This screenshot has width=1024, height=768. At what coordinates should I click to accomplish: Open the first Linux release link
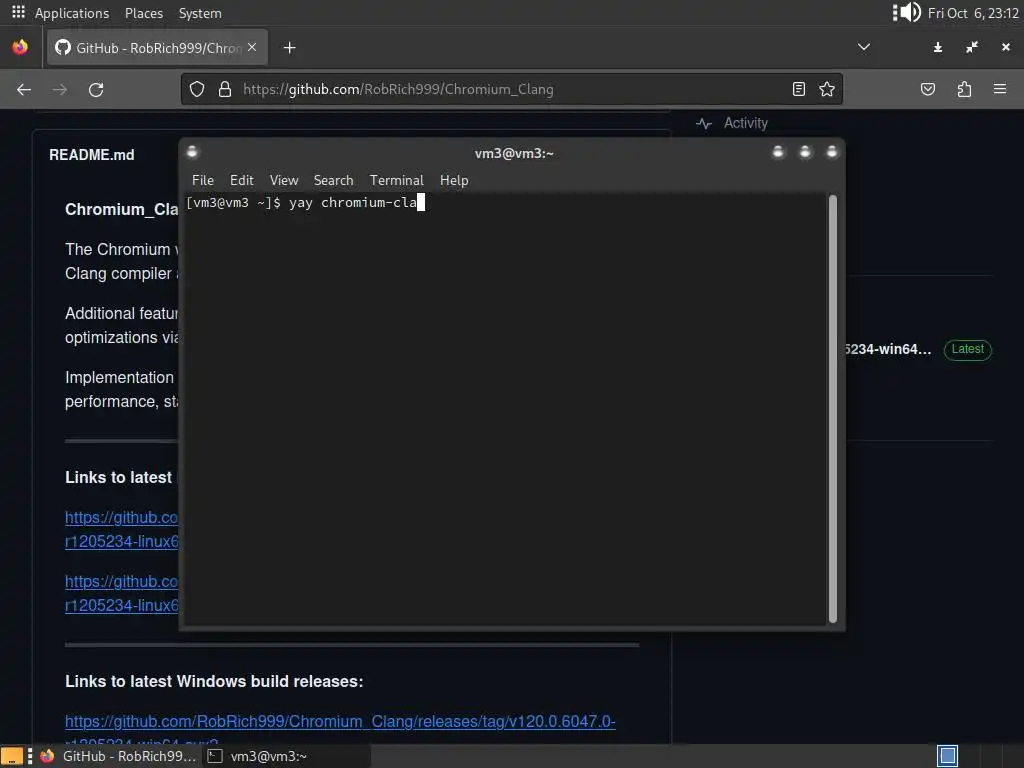pyautogui.click(x=121, y=530)
